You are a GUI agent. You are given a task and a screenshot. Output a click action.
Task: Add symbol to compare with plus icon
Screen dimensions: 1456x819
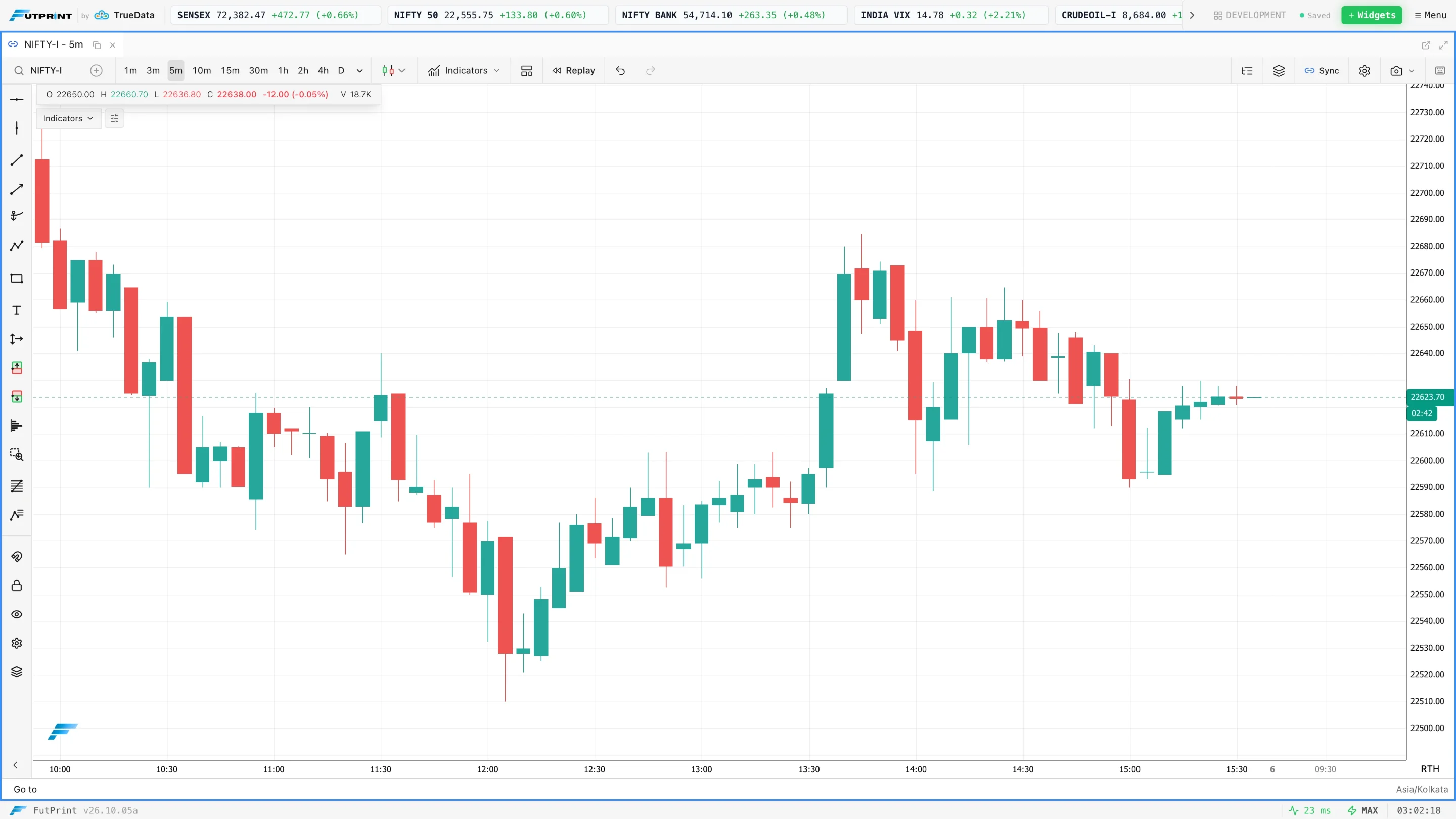pos(97,71)
